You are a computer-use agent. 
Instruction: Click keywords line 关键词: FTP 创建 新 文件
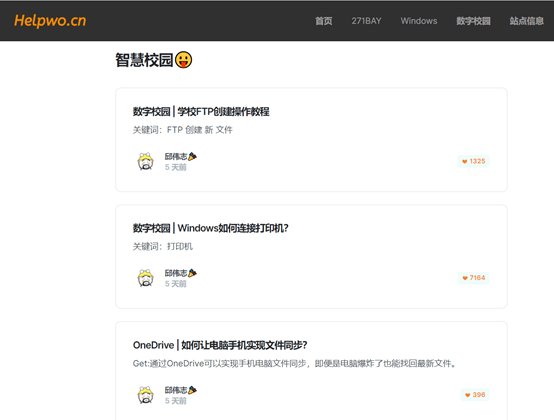coord(183,130)
